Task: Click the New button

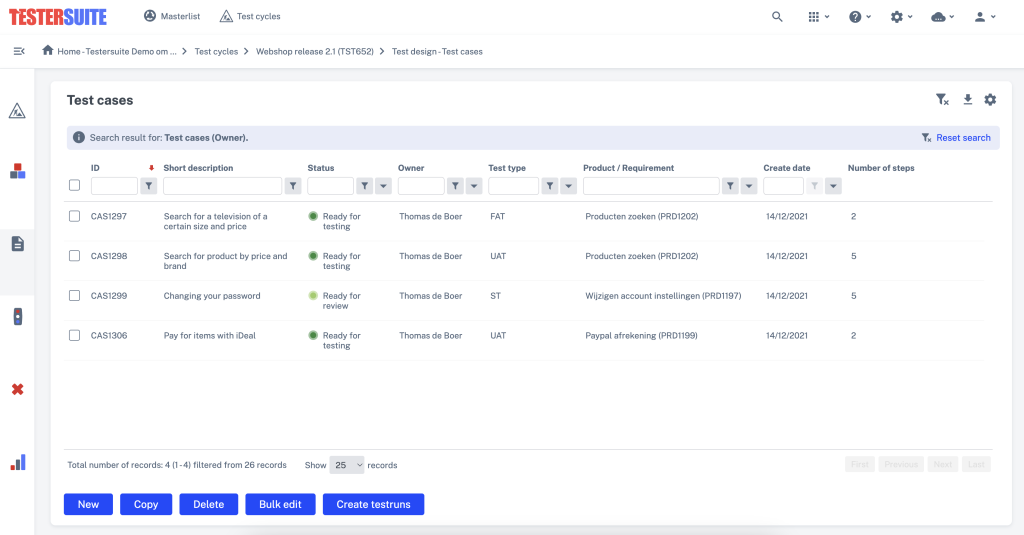Action: point(88,504)
